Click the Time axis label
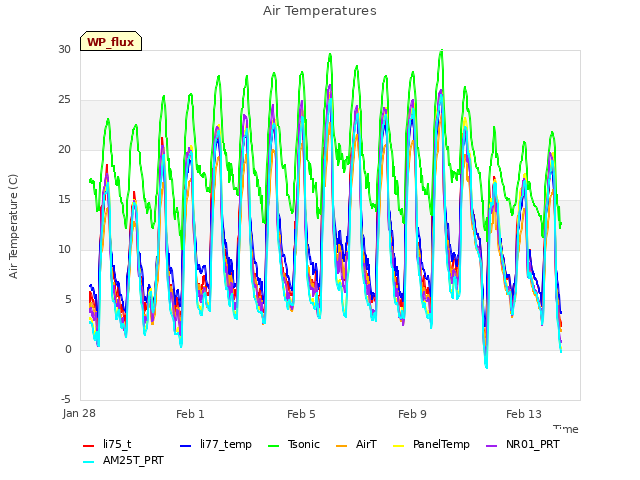Viewport: 640px width, 480px height. (566, 429)
